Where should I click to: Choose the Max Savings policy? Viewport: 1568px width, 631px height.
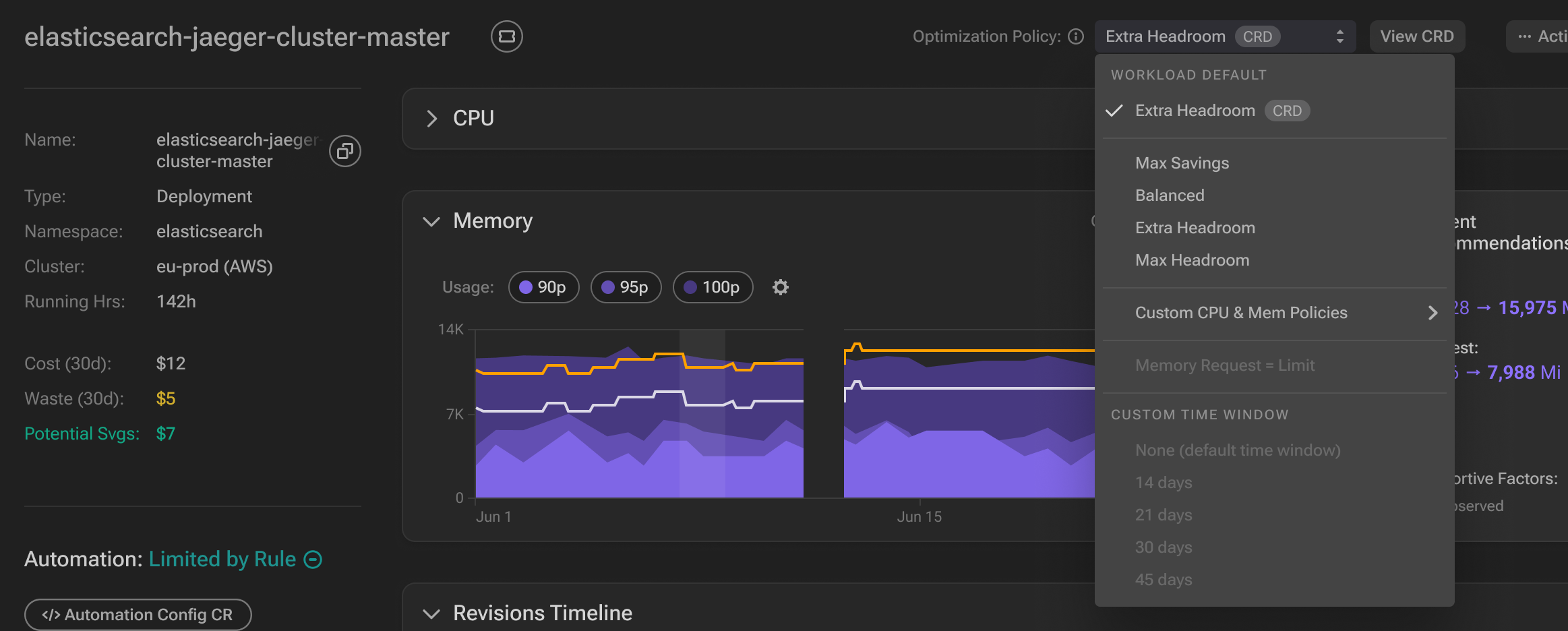click(1275, 163)
